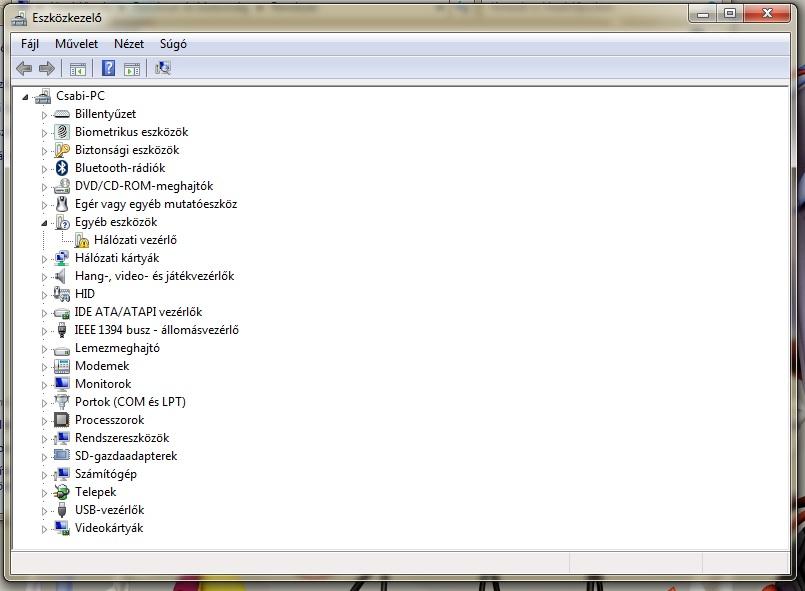Select the DVD/CD-ROM-meghajtók label
The width and height of the screenshot is (805, 591).
click(x=144, y=186)
